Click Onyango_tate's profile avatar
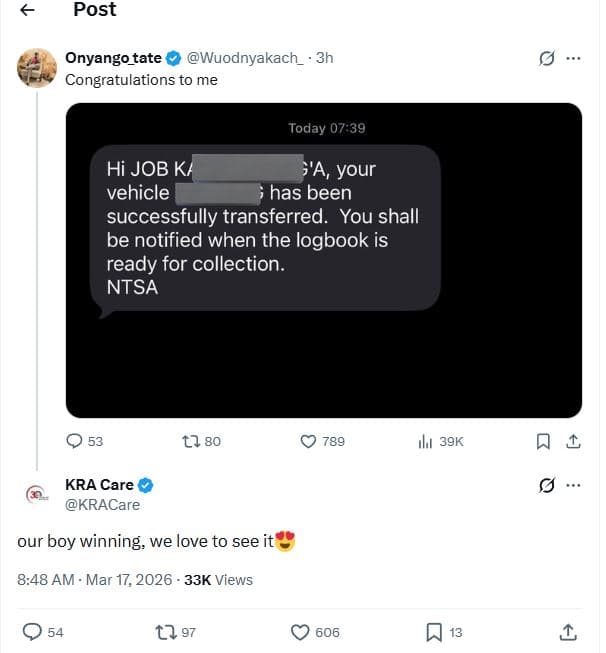This screenshot has height=653, width=606. pos(37,68)
